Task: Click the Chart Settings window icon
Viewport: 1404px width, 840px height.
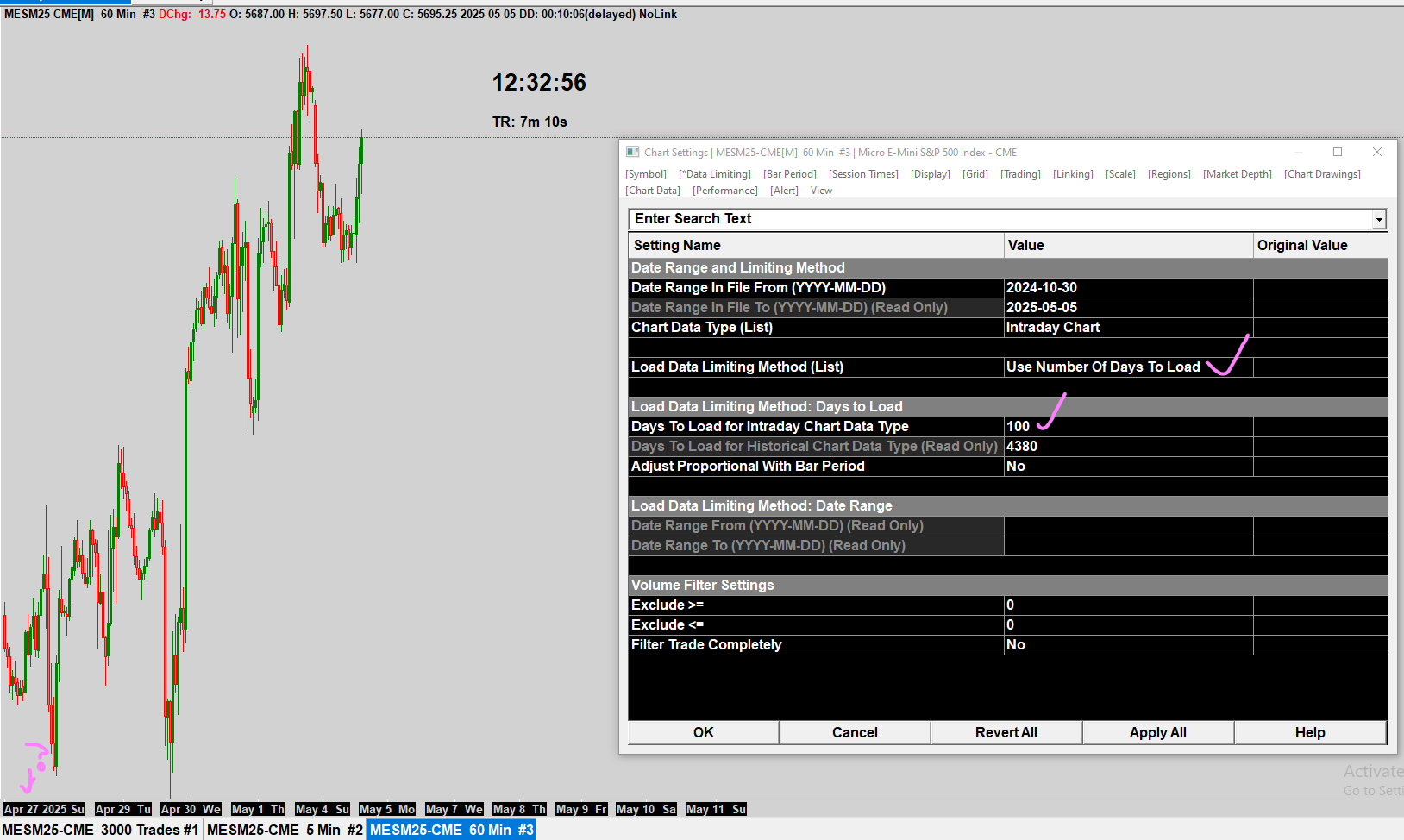Action: point(633,152)
